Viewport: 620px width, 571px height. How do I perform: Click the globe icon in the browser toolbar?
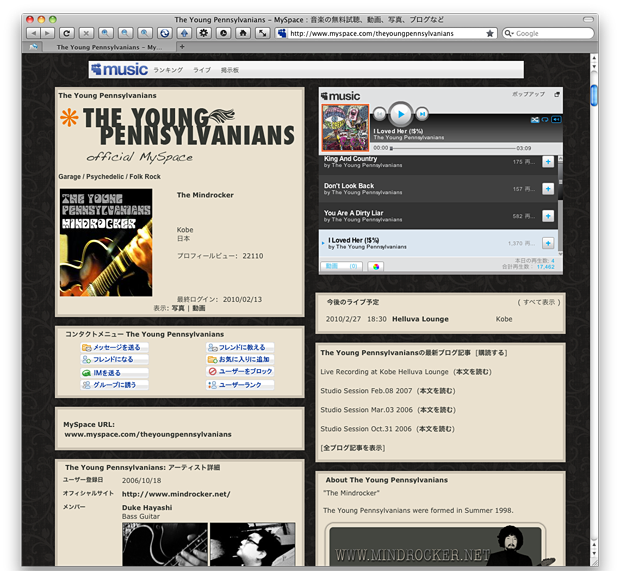tap(164, 33)
